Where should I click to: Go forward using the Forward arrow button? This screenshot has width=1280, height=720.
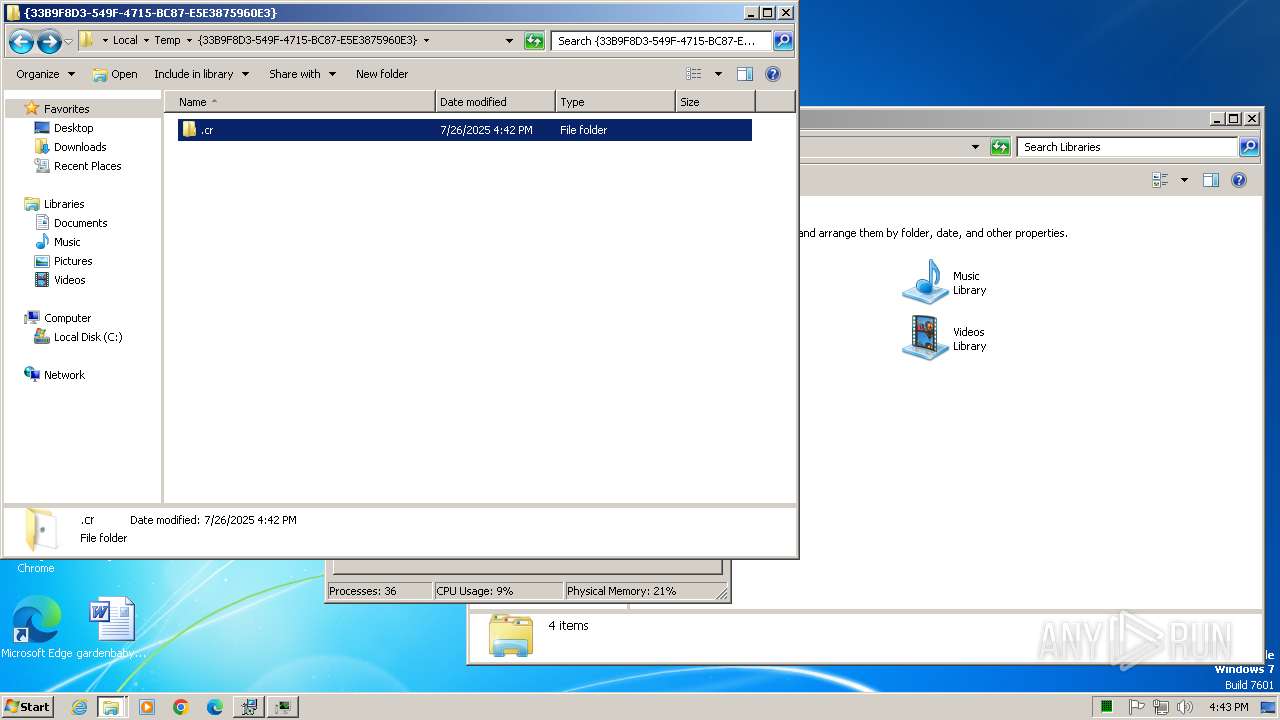coord(49,41)
